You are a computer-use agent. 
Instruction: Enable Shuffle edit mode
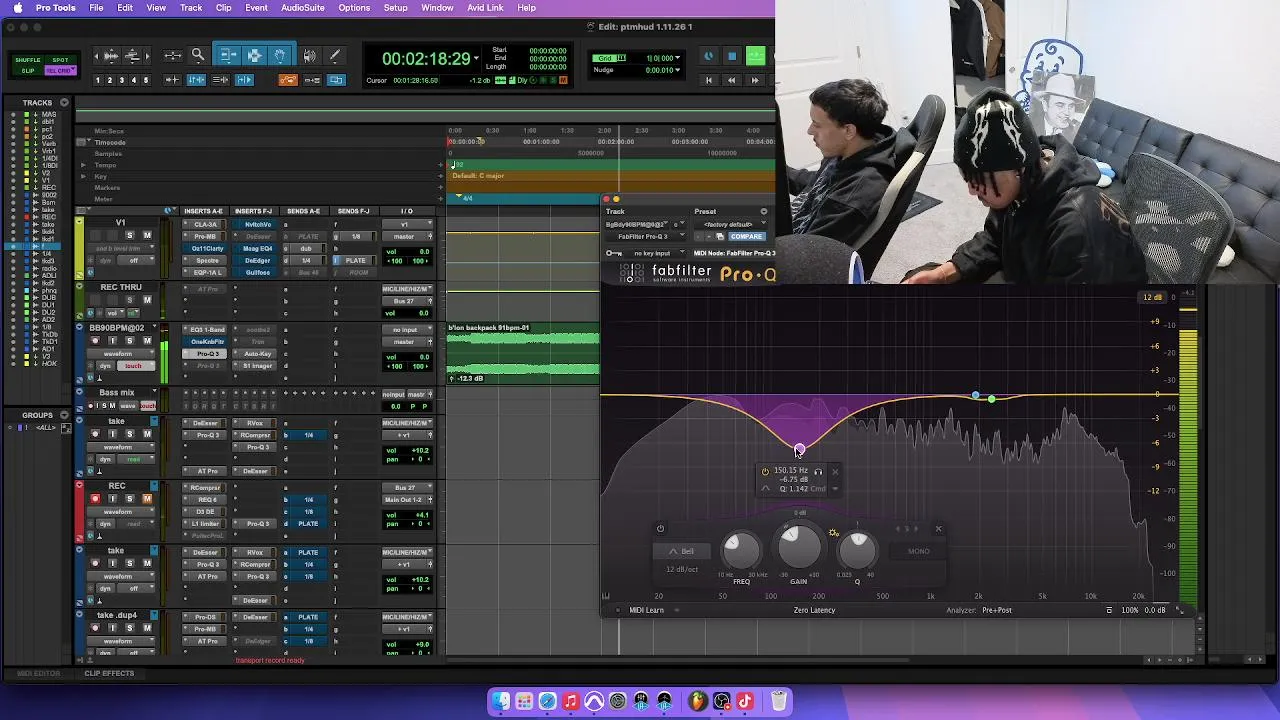click(28, 60)
